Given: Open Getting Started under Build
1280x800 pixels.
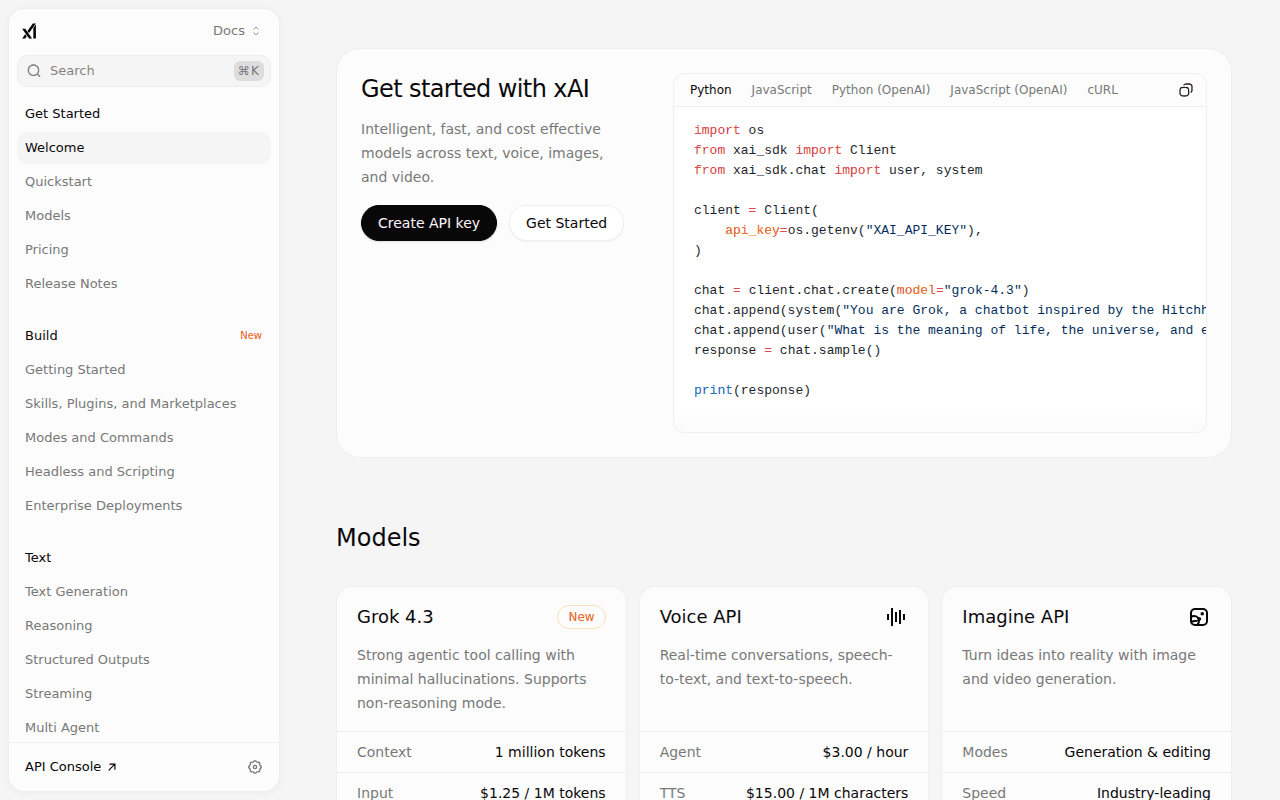Looking at the screenshot, I should tap(144, 370).
